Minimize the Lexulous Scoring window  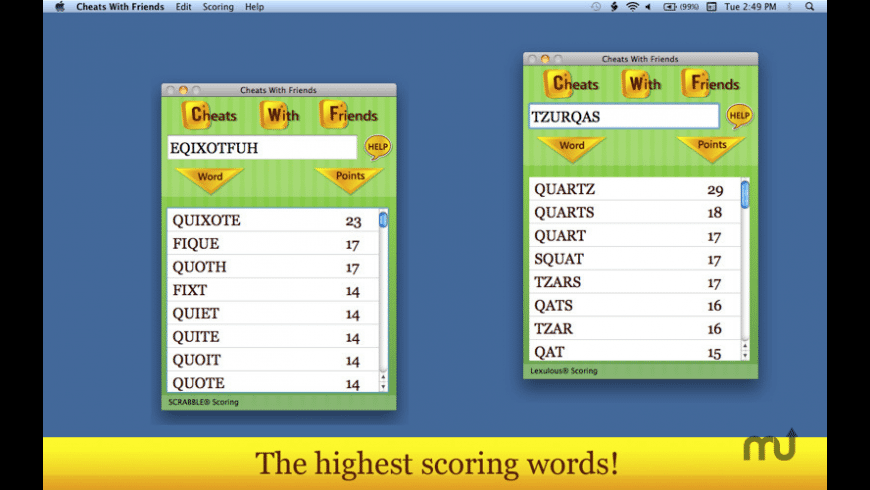pyautogui.click(x=545, y=59)
